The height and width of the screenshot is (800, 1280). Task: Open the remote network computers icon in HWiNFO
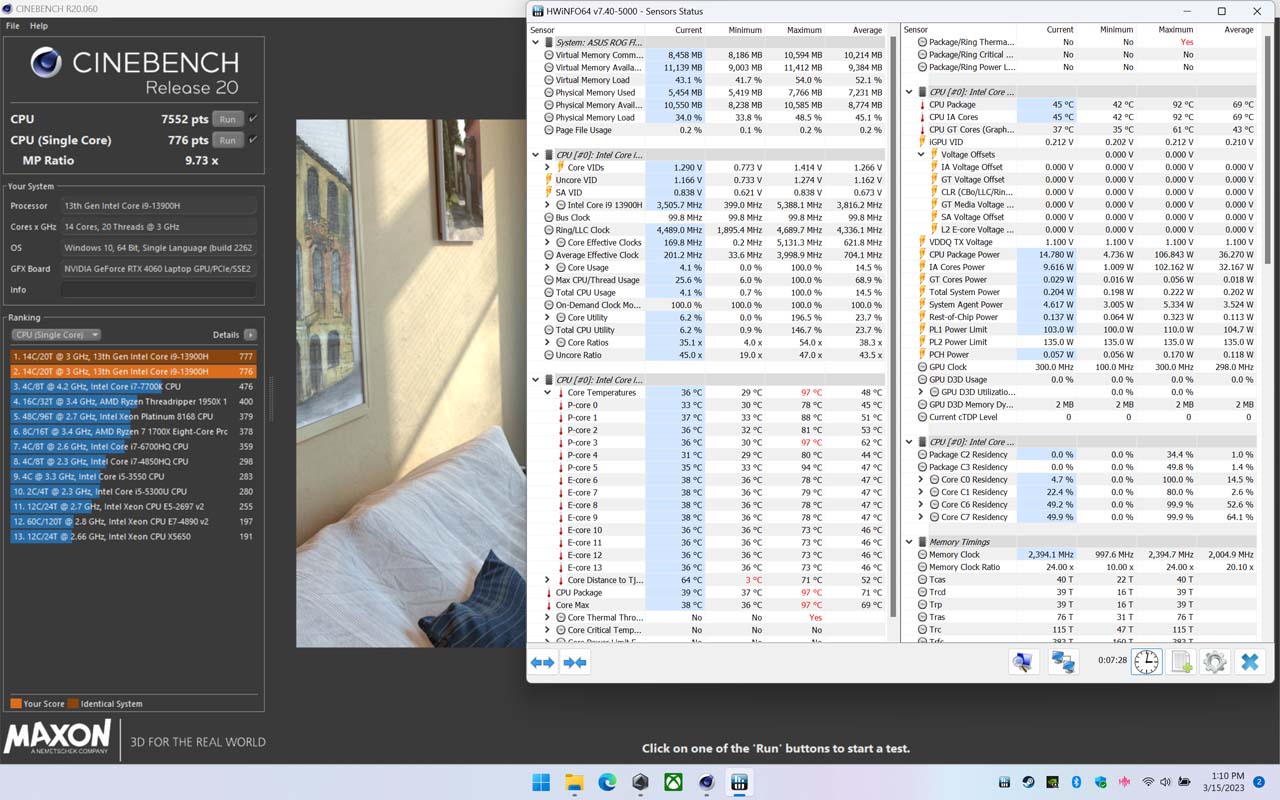point(1063,661)
